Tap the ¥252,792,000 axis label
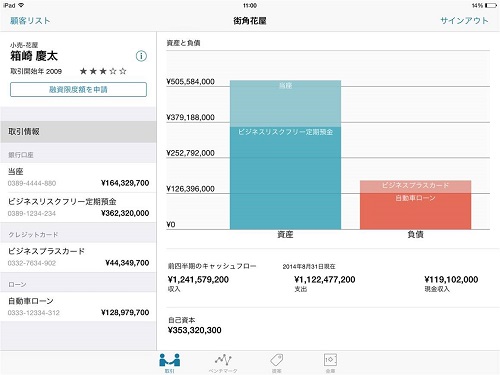The image size is (500, 375). [x=190, y=153]
